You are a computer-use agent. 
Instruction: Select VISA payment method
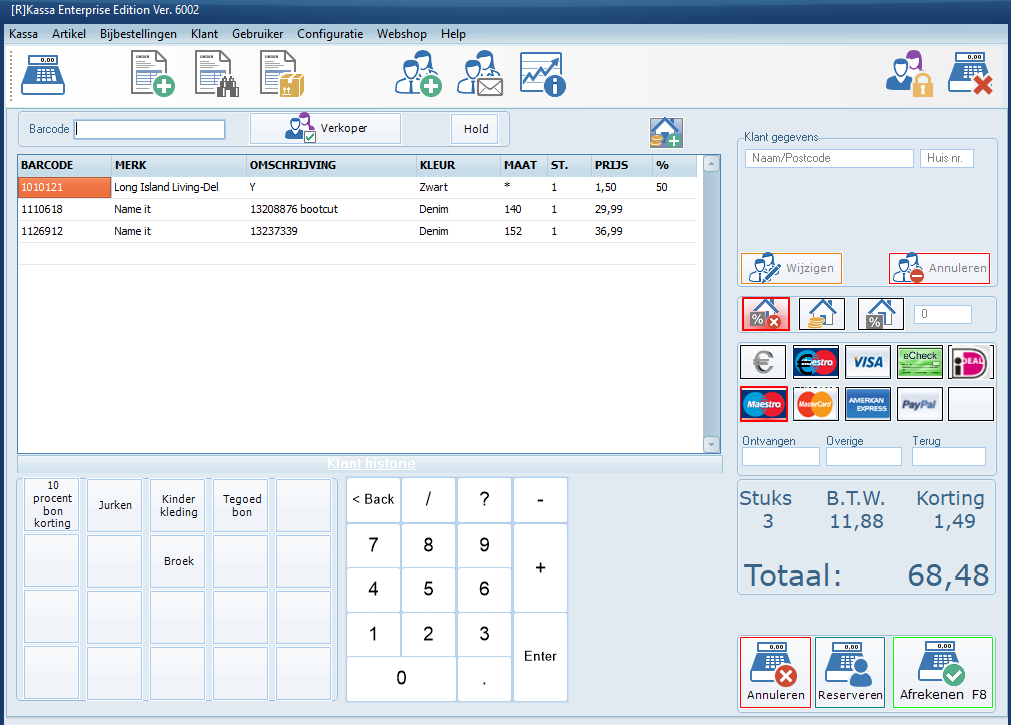pyautogui.click(x=867, y=362)
